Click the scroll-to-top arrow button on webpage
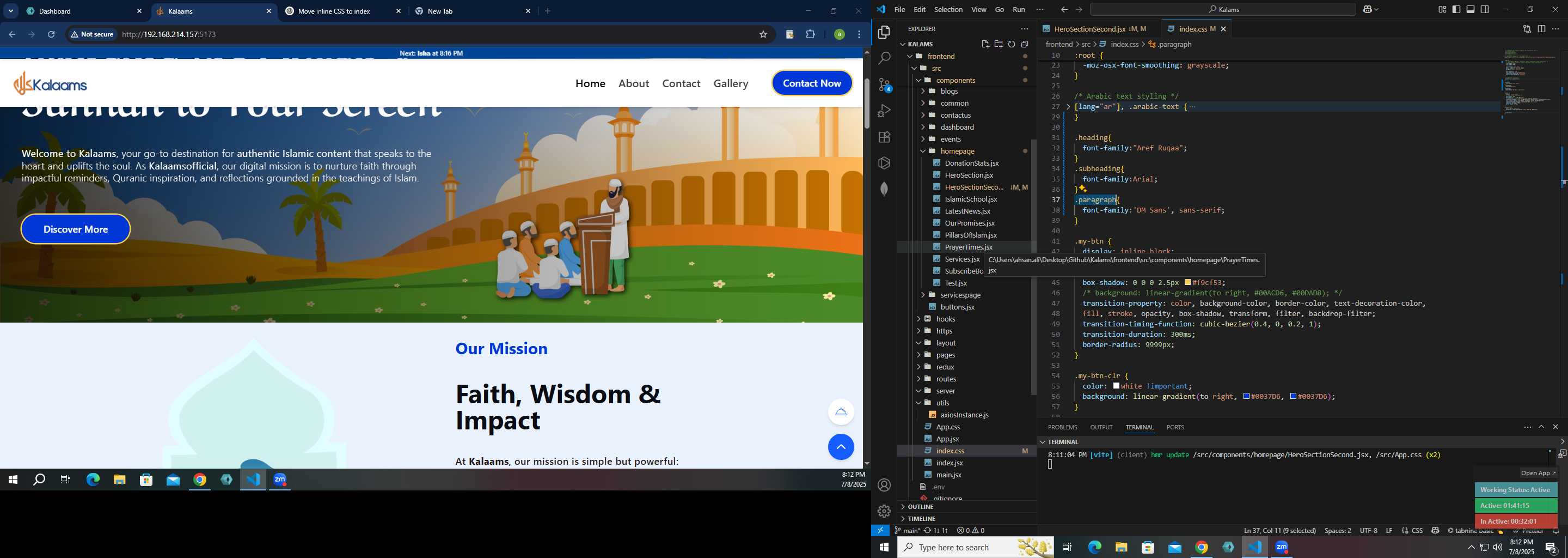This screenshot has width=1568, height=558. (841, 447)
